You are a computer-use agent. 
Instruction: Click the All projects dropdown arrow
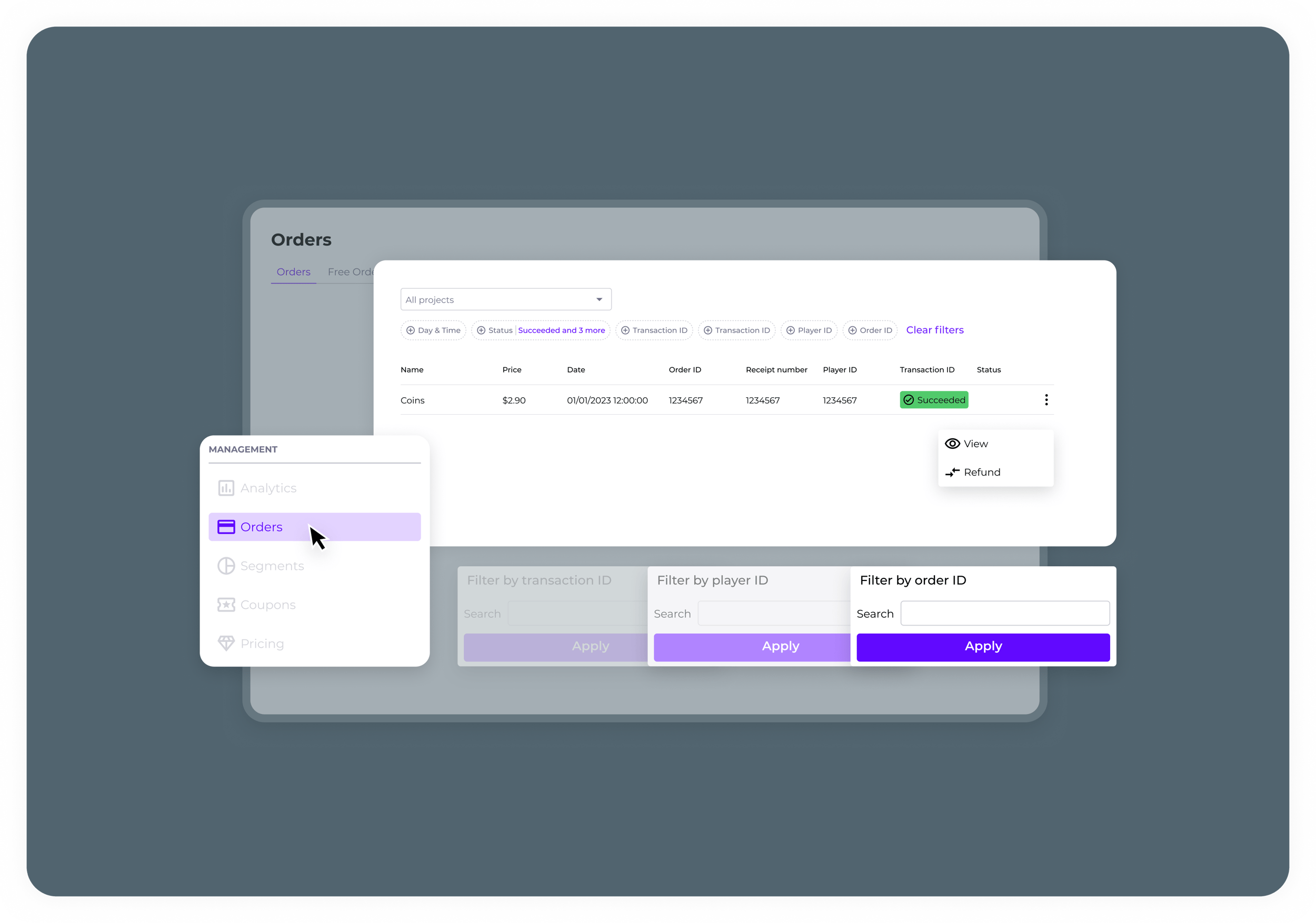[x=599, y=299]
